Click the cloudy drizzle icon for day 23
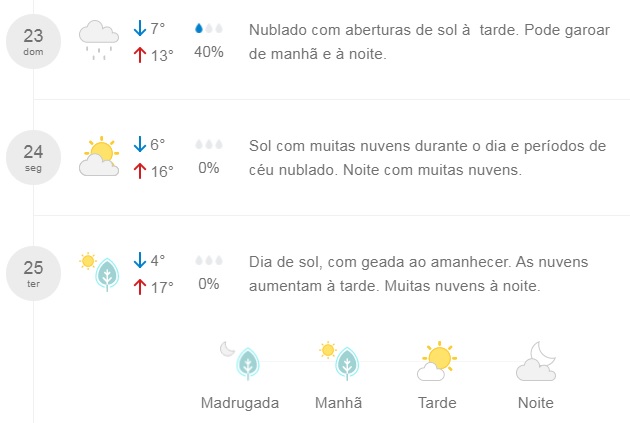 coord(99,41)
